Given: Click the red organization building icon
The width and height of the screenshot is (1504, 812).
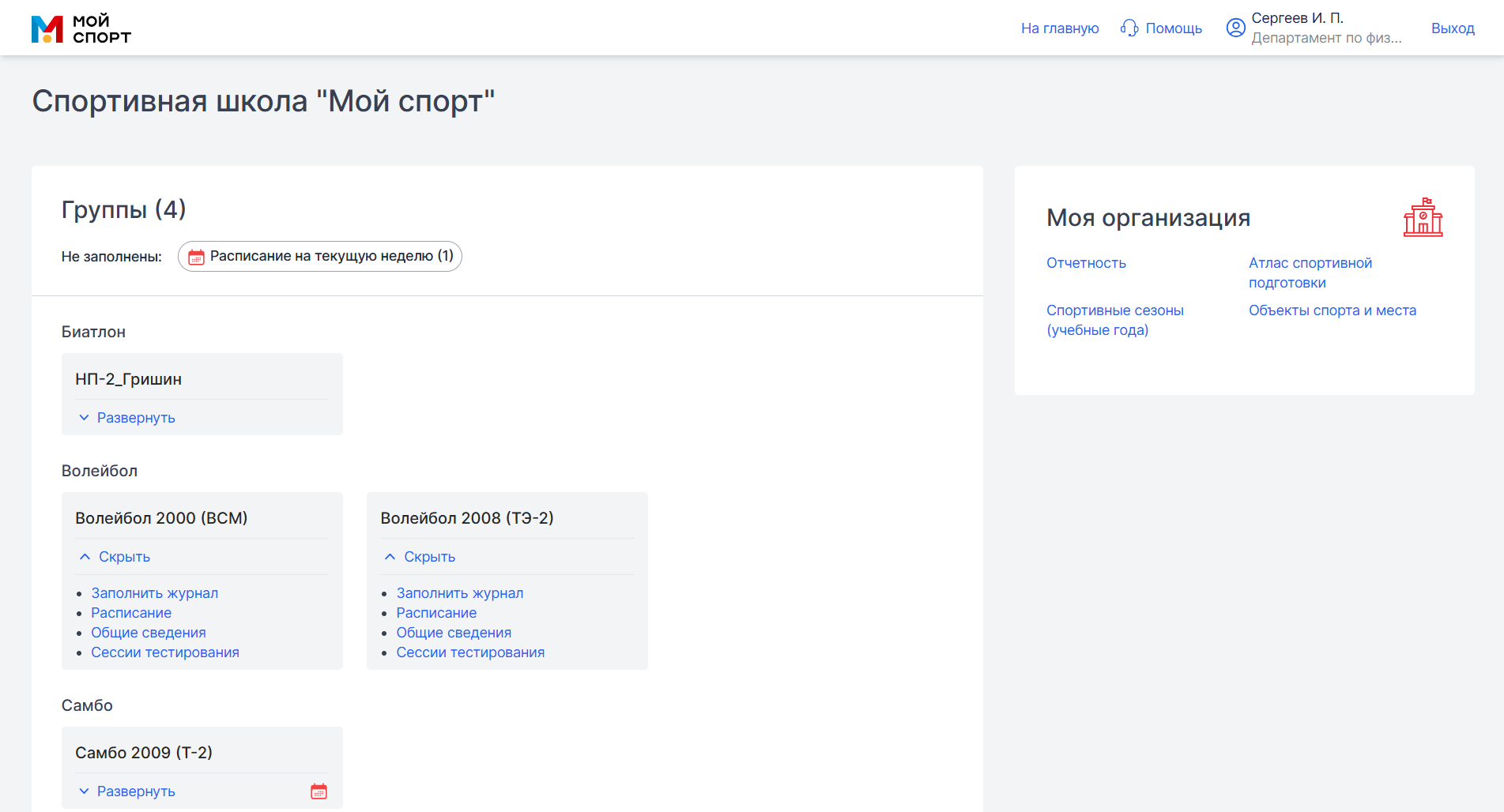Looking at the screenshot, I should [1423, 217].
